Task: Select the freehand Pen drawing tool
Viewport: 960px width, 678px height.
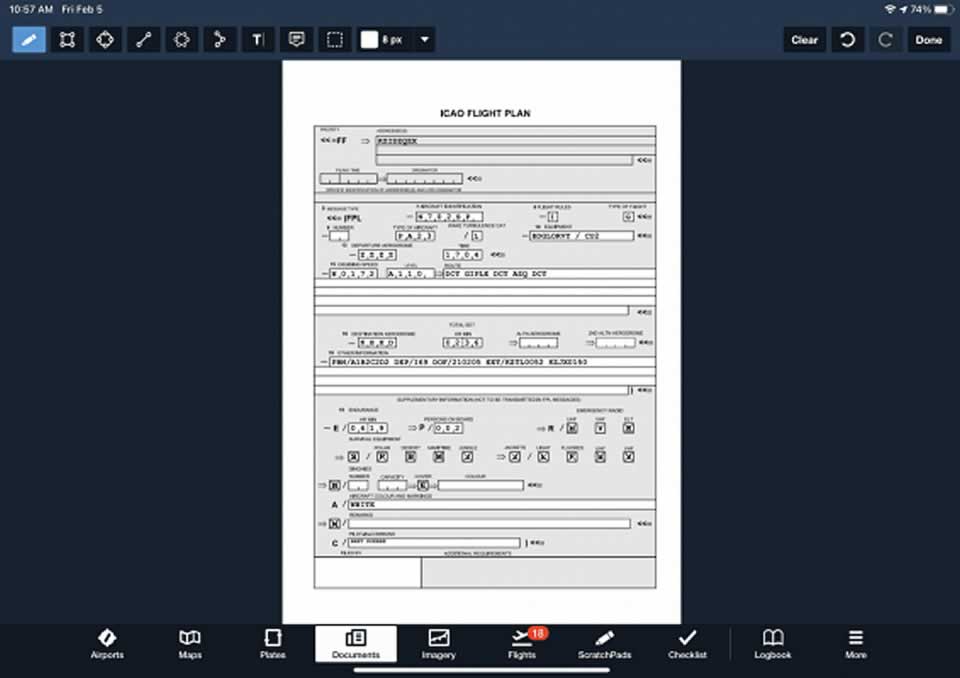Action: [29, 40]
